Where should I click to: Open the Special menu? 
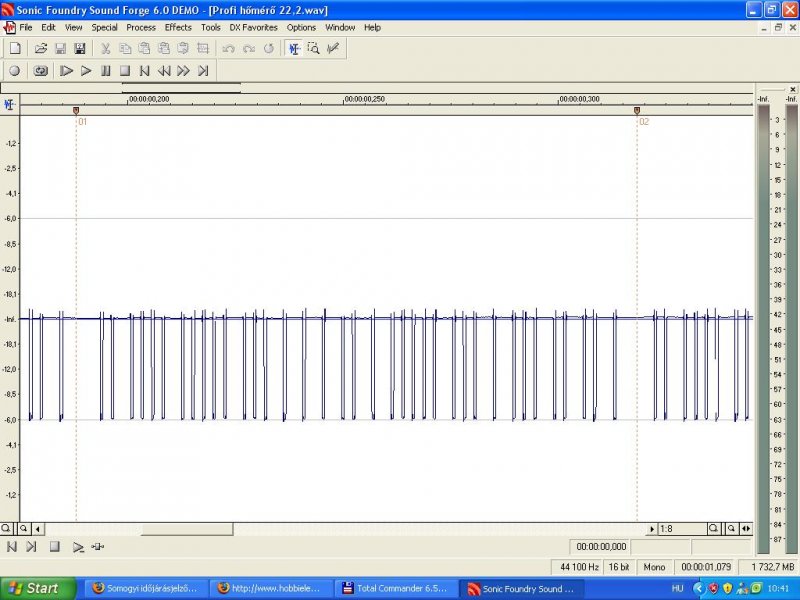point(105,28)
